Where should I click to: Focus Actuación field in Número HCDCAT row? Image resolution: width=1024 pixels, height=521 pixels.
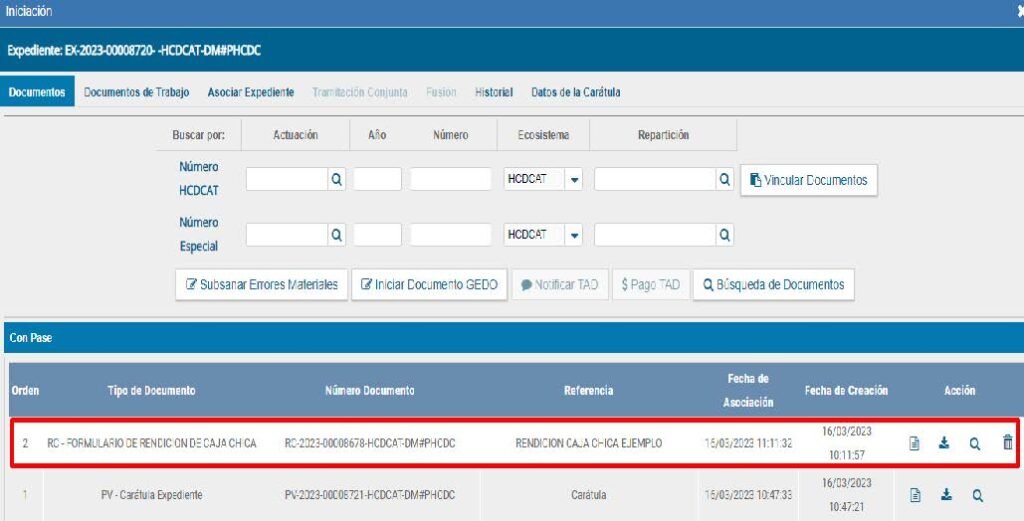(287, 179)
